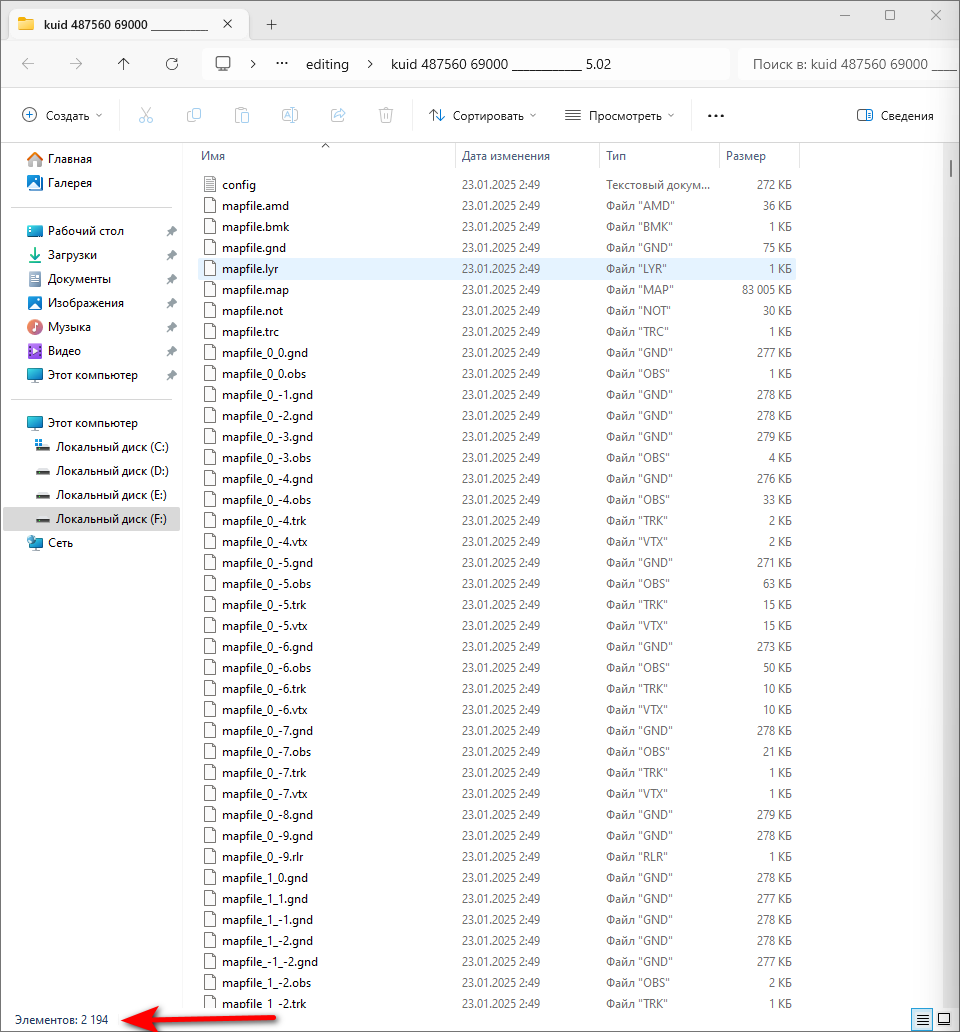Select Локальный диск (F:)
The height and width of the screenshot is (1032, 960).
(91, 519)
